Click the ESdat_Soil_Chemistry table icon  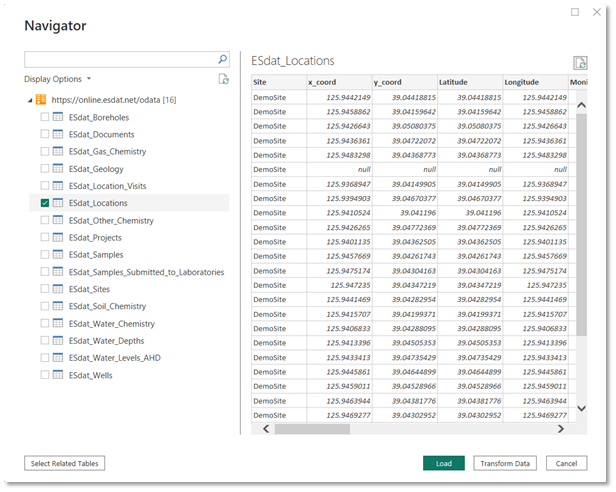(x=58, y=306)
